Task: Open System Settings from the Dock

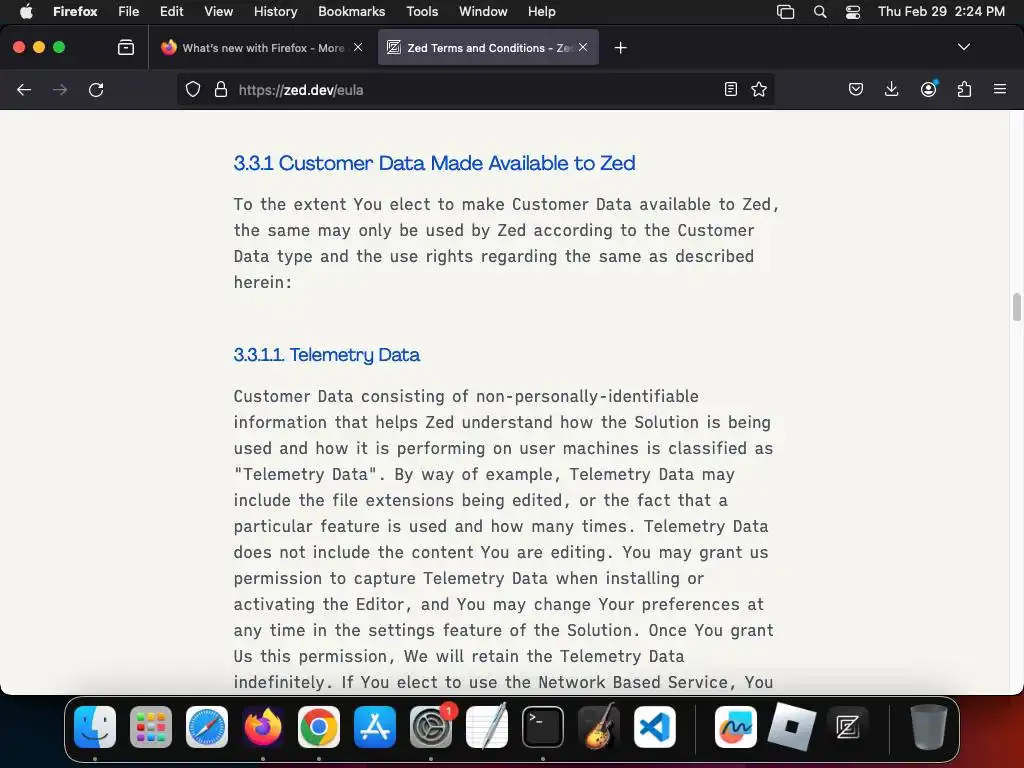Action: coord(431,727)
